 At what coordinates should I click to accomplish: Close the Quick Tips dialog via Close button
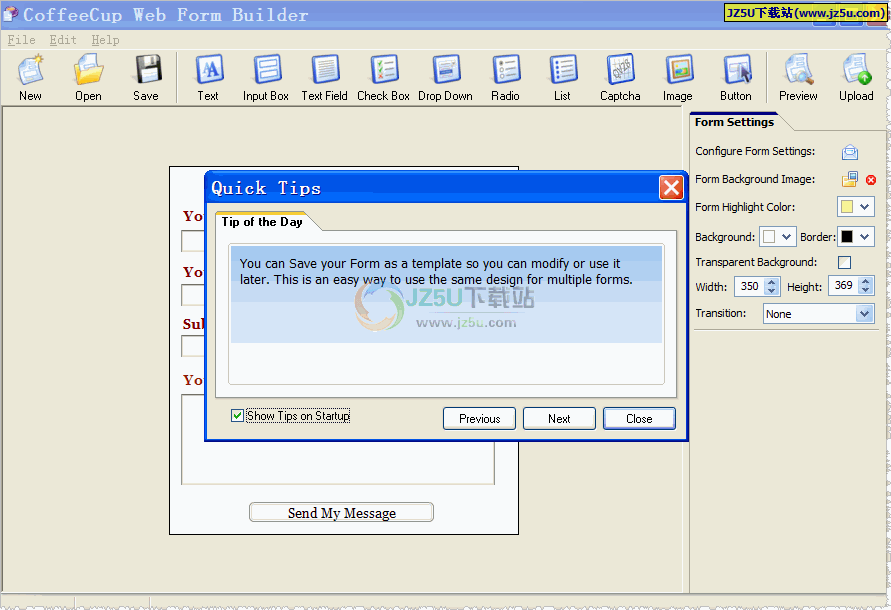click(x=639, y=419)
